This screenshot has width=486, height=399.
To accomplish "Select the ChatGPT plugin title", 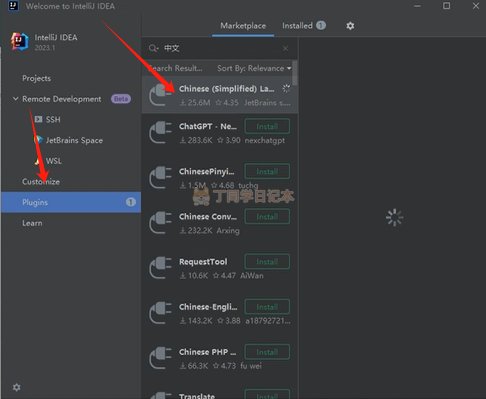I will click(208, 127).
